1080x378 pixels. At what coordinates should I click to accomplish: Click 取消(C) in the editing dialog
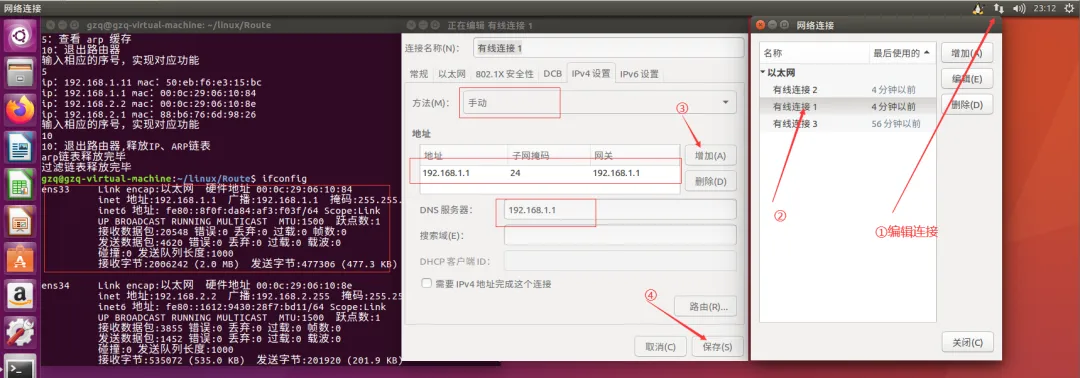(661, 346)
